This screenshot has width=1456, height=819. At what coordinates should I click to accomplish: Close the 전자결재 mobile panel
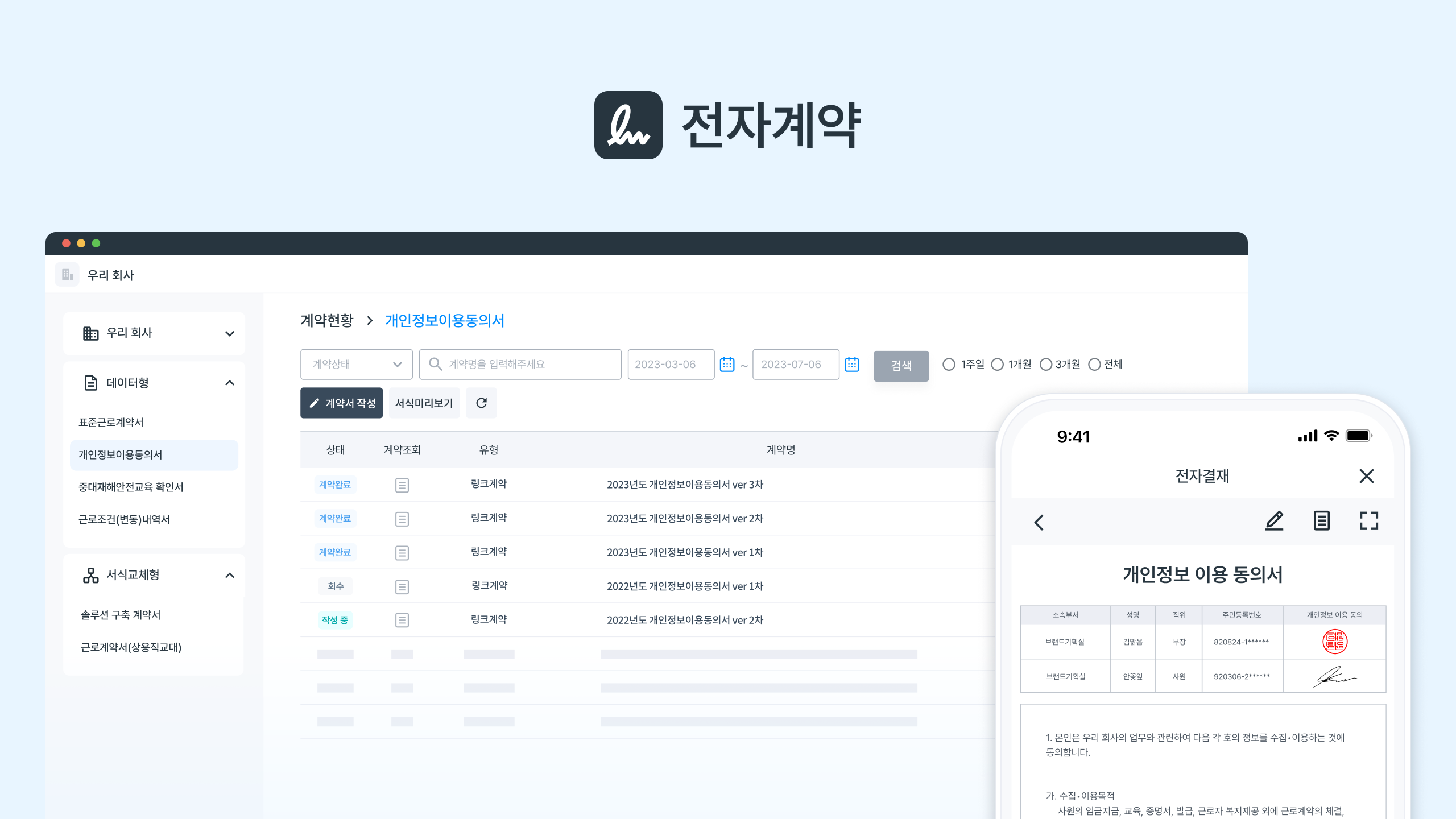click(x=1366, y=476)
